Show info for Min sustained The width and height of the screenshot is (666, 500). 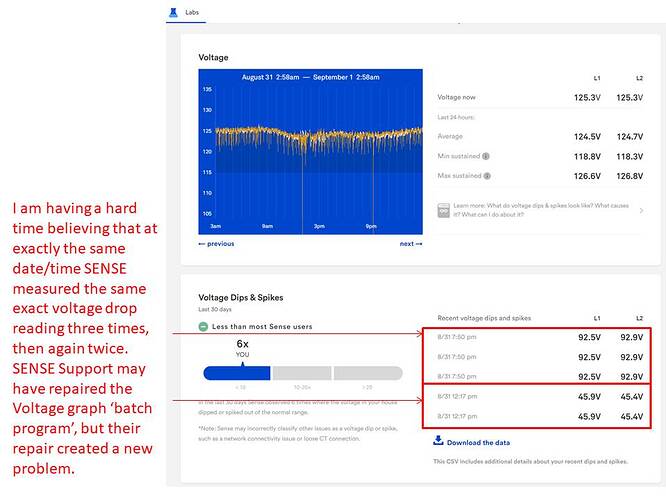(486, 156)
